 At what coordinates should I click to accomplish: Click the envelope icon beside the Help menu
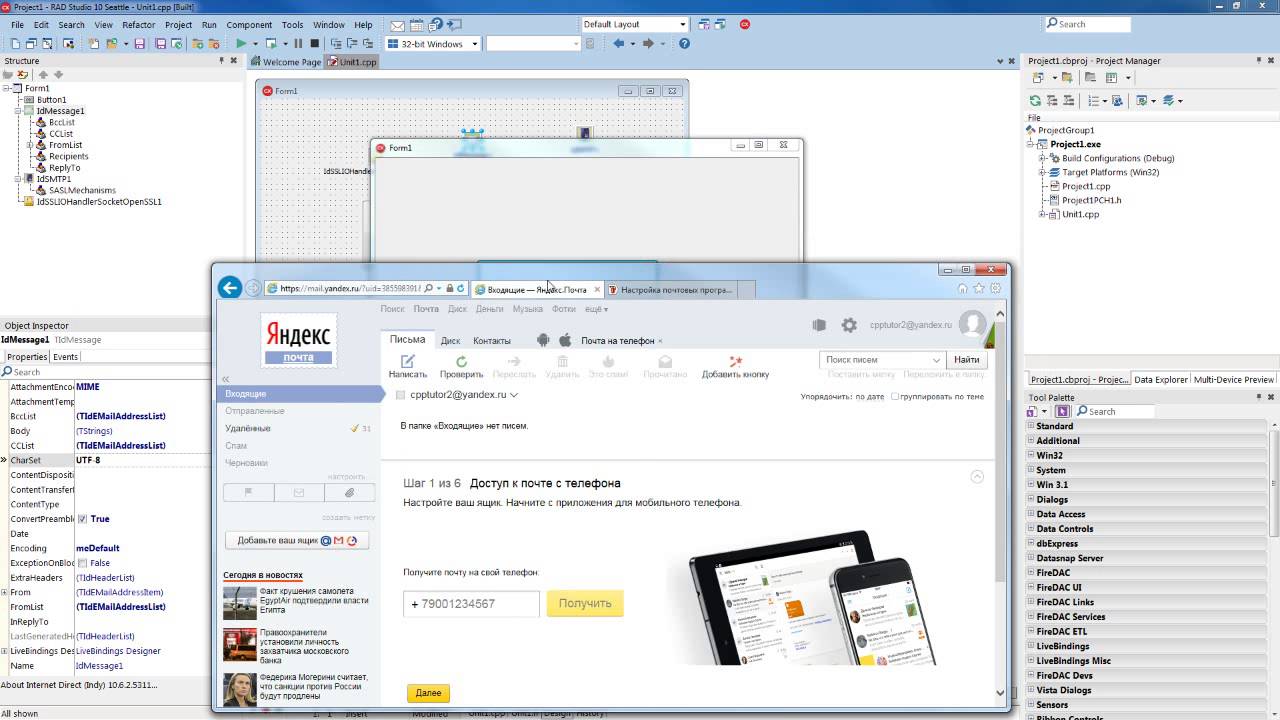pos(397,25)
